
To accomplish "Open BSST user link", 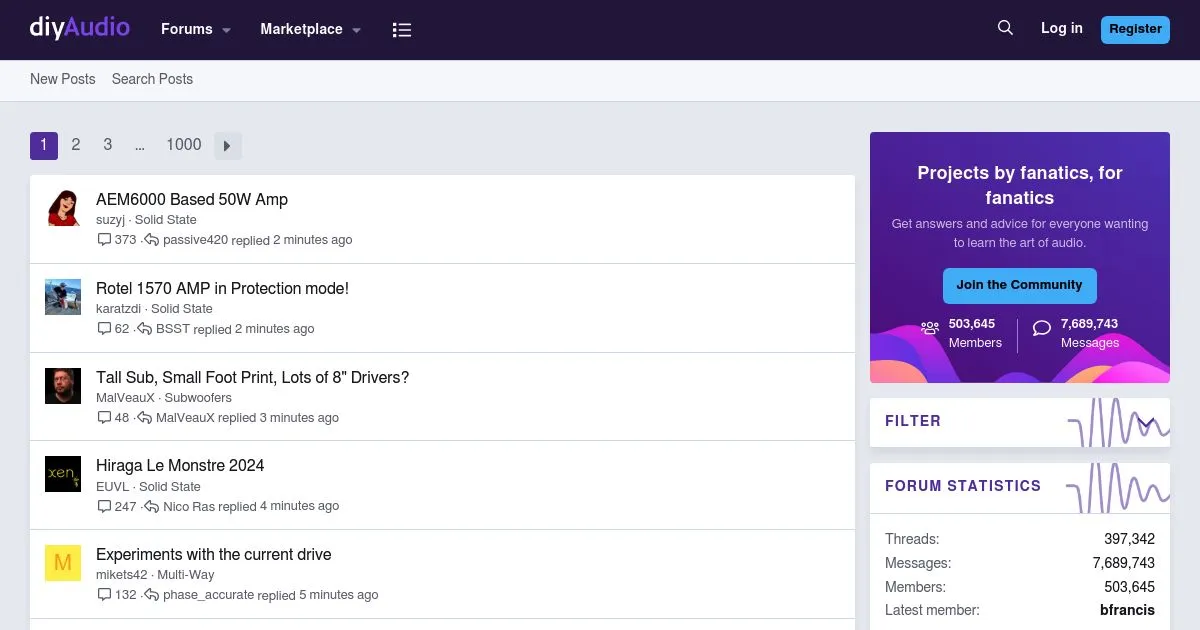I will (x=173, y=329).
